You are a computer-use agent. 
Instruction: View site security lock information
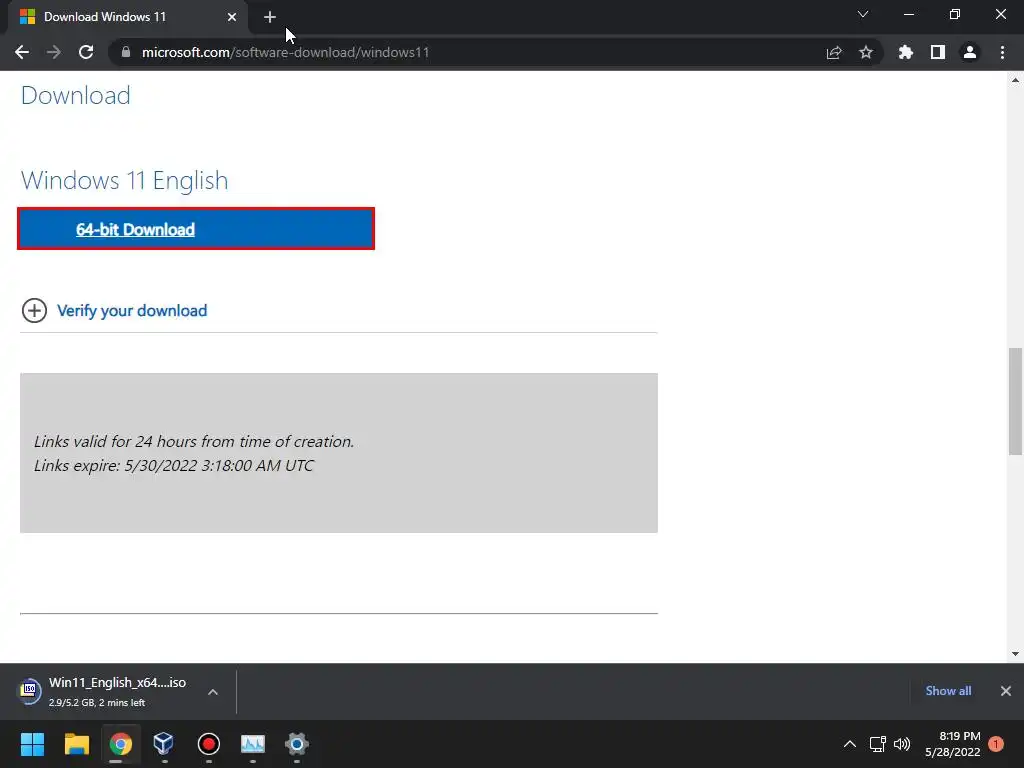[126, 52]
